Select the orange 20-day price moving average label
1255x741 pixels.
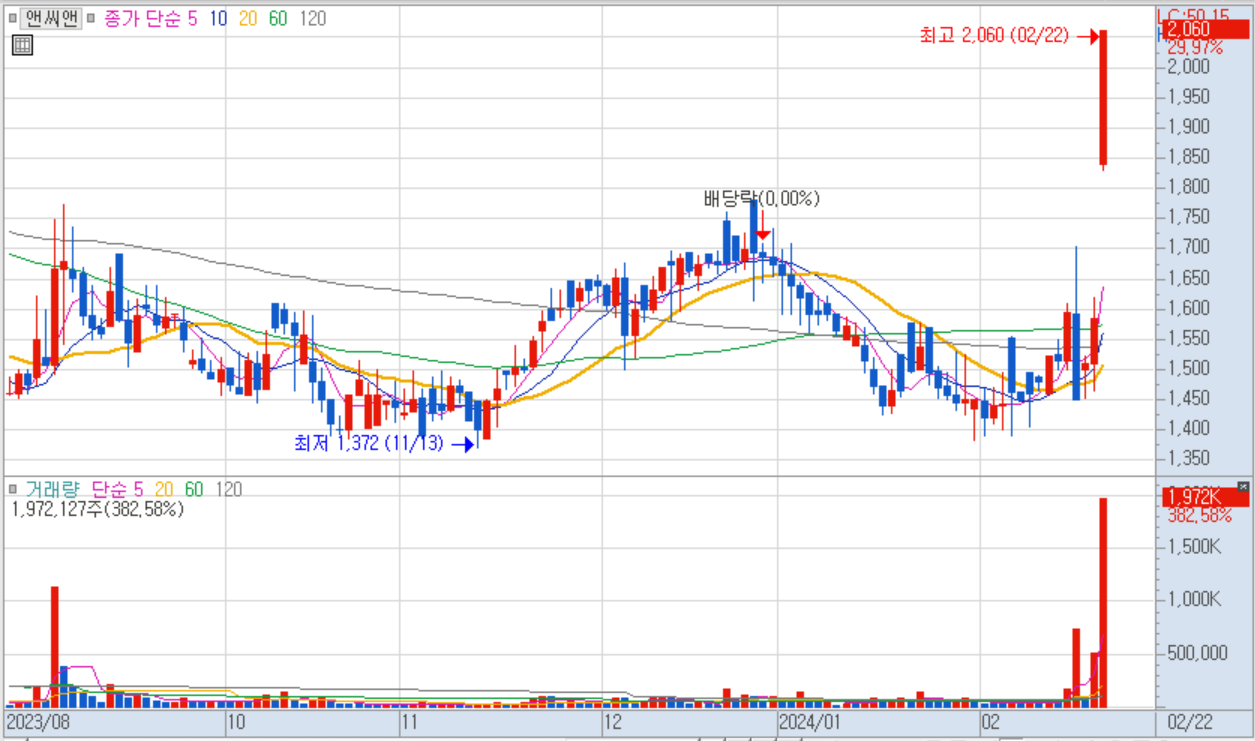(249, 18)
